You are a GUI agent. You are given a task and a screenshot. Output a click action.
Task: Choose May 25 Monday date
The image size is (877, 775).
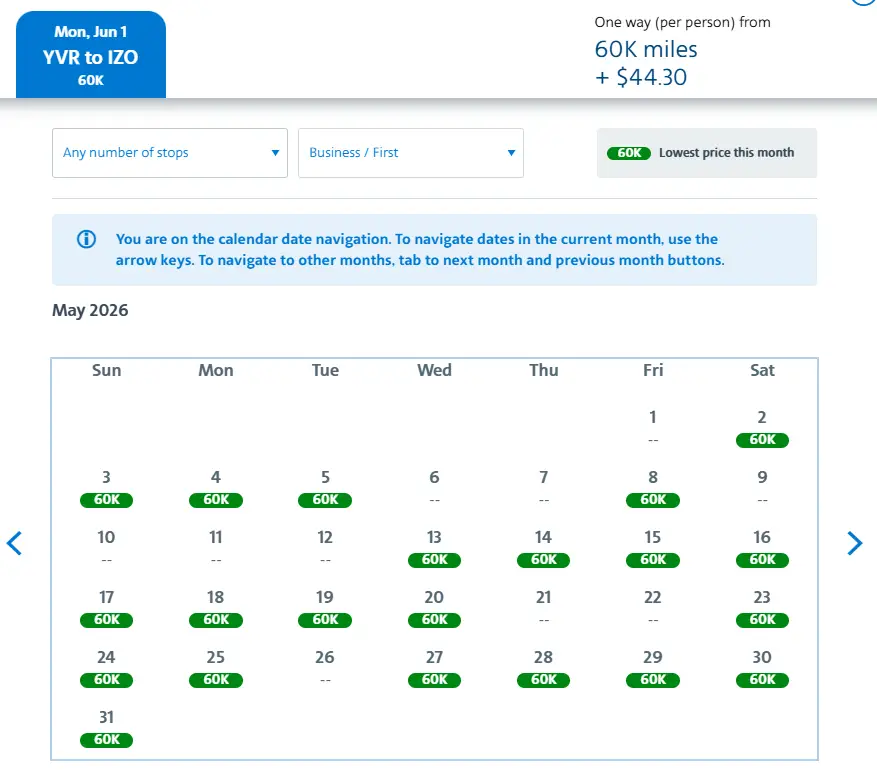click(x=216, y=668)
